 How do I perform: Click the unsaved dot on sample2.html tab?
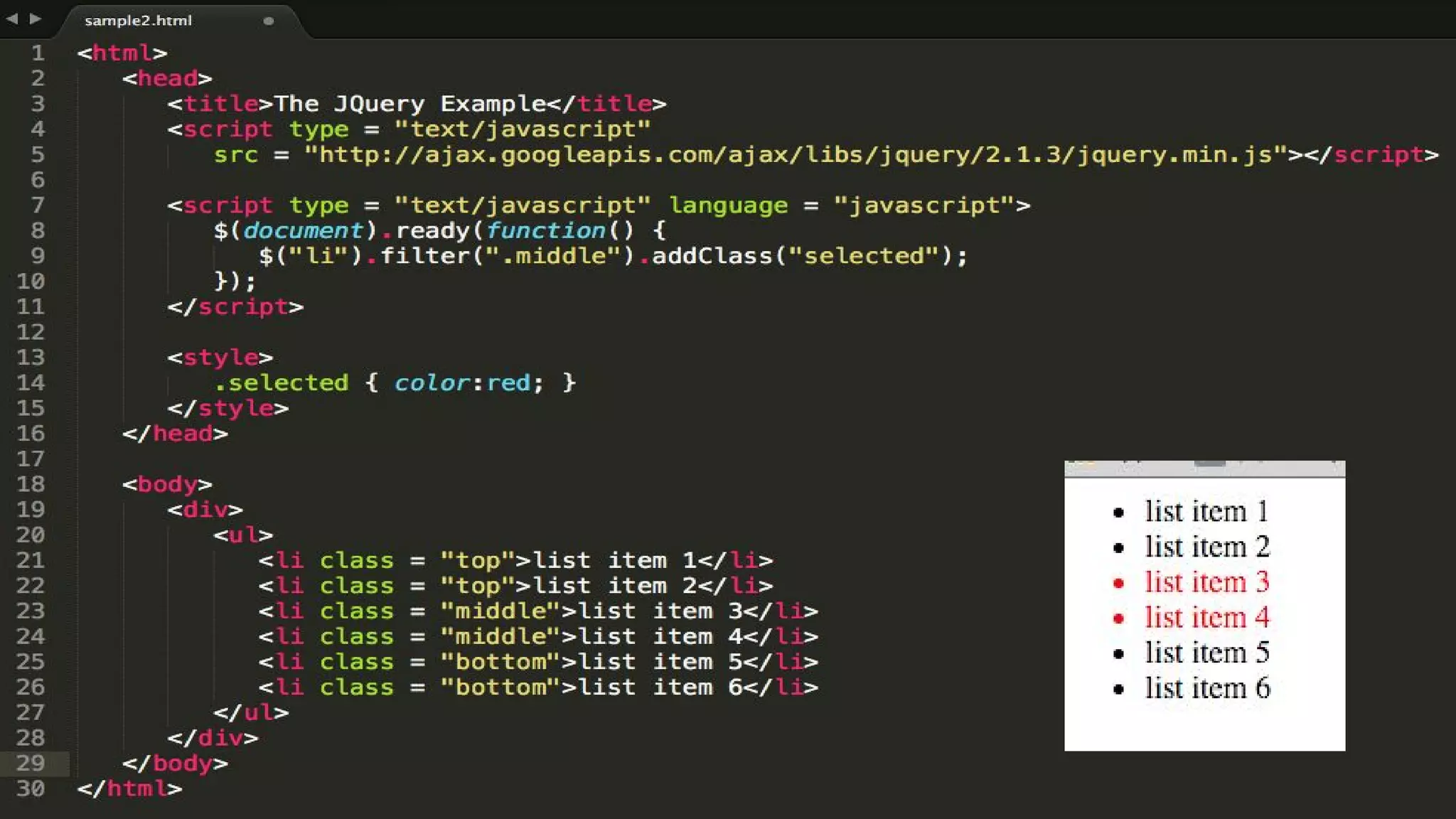click(268, 21)
